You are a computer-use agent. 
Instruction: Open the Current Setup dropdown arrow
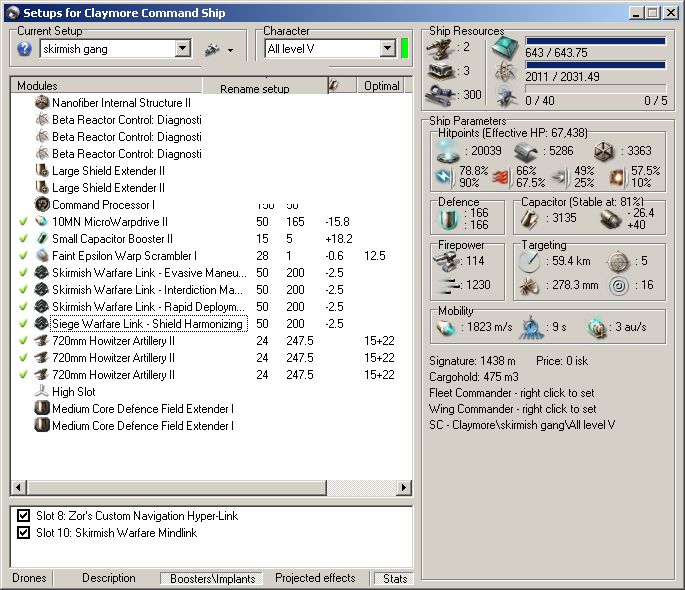(183, 48)
